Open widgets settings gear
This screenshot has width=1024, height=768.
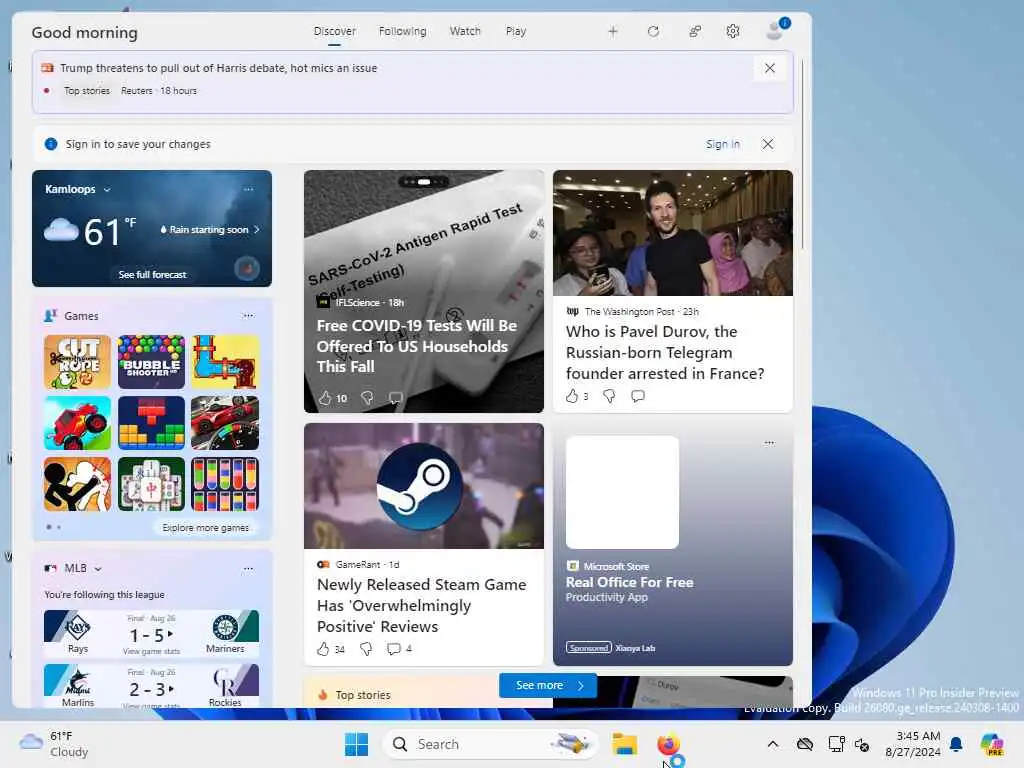[x=733, y=31]
